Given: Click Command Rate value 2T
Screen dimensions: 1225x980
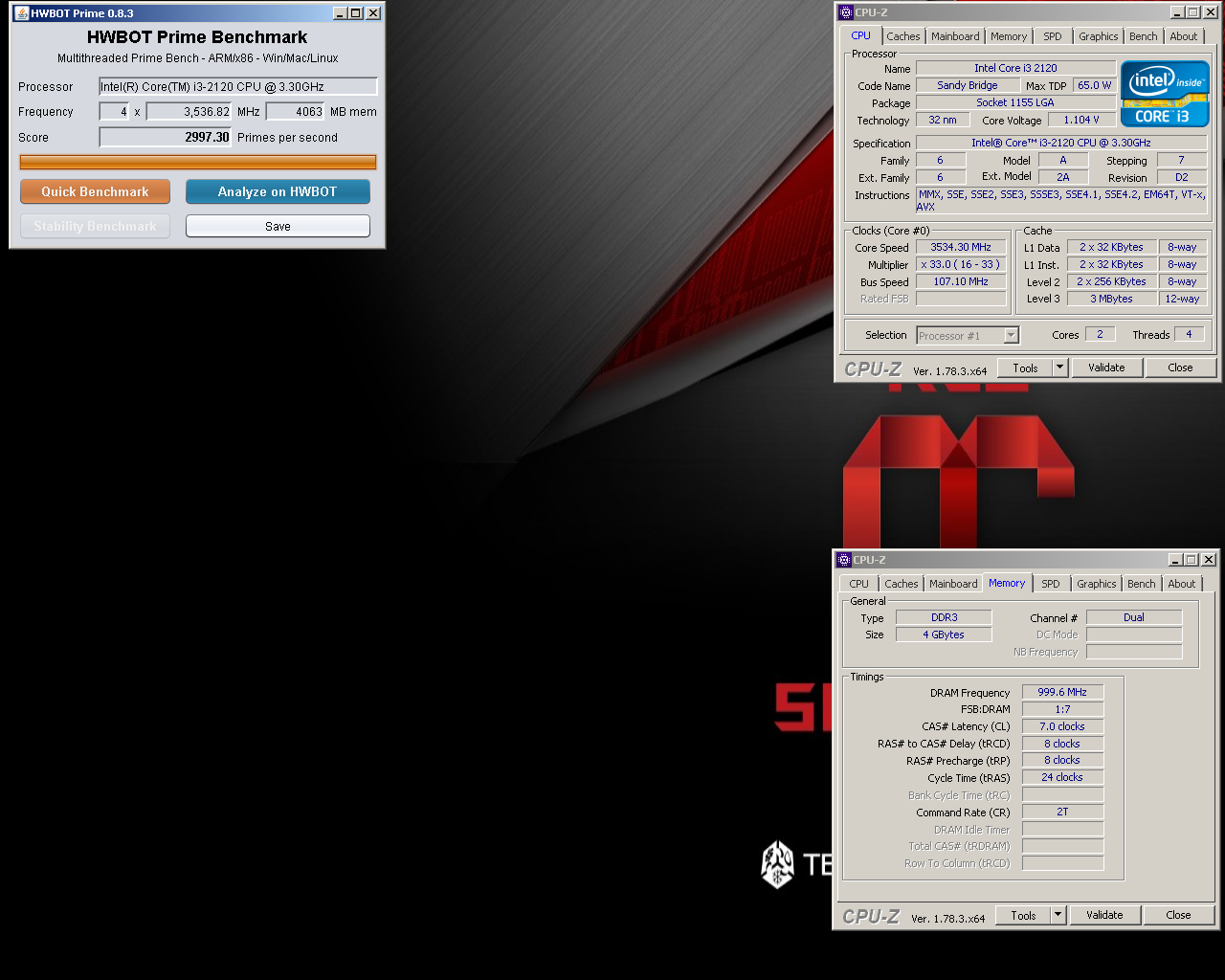Looking at the screenshot, I should pos(1062,812).
